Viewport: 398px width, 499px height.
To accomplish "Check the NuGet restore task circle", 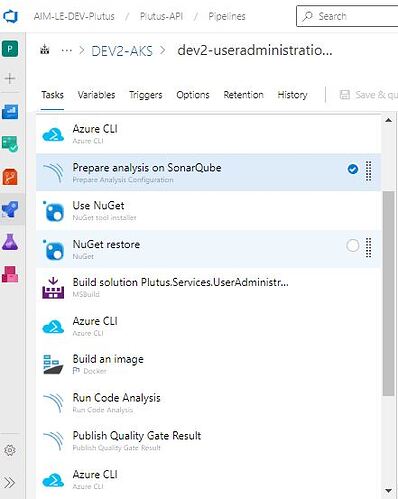I will (352, 246).
